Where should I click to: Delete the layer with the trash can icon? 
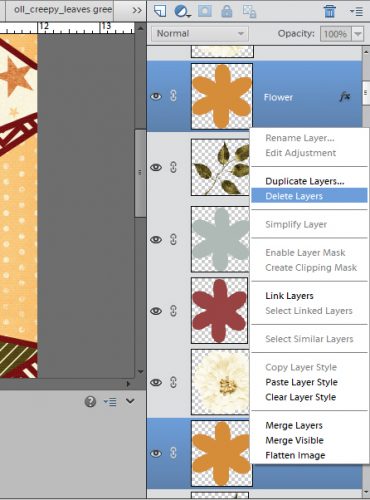[x=329, y=11]
